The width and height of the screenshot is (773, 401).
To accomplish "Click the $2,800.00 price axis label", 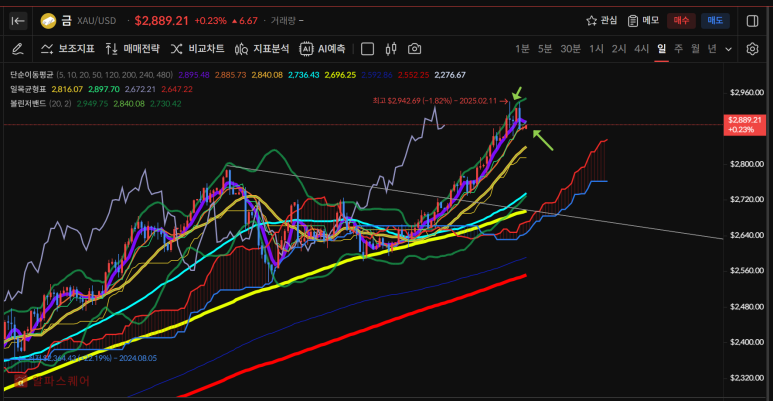I will (x=746, y=164).
